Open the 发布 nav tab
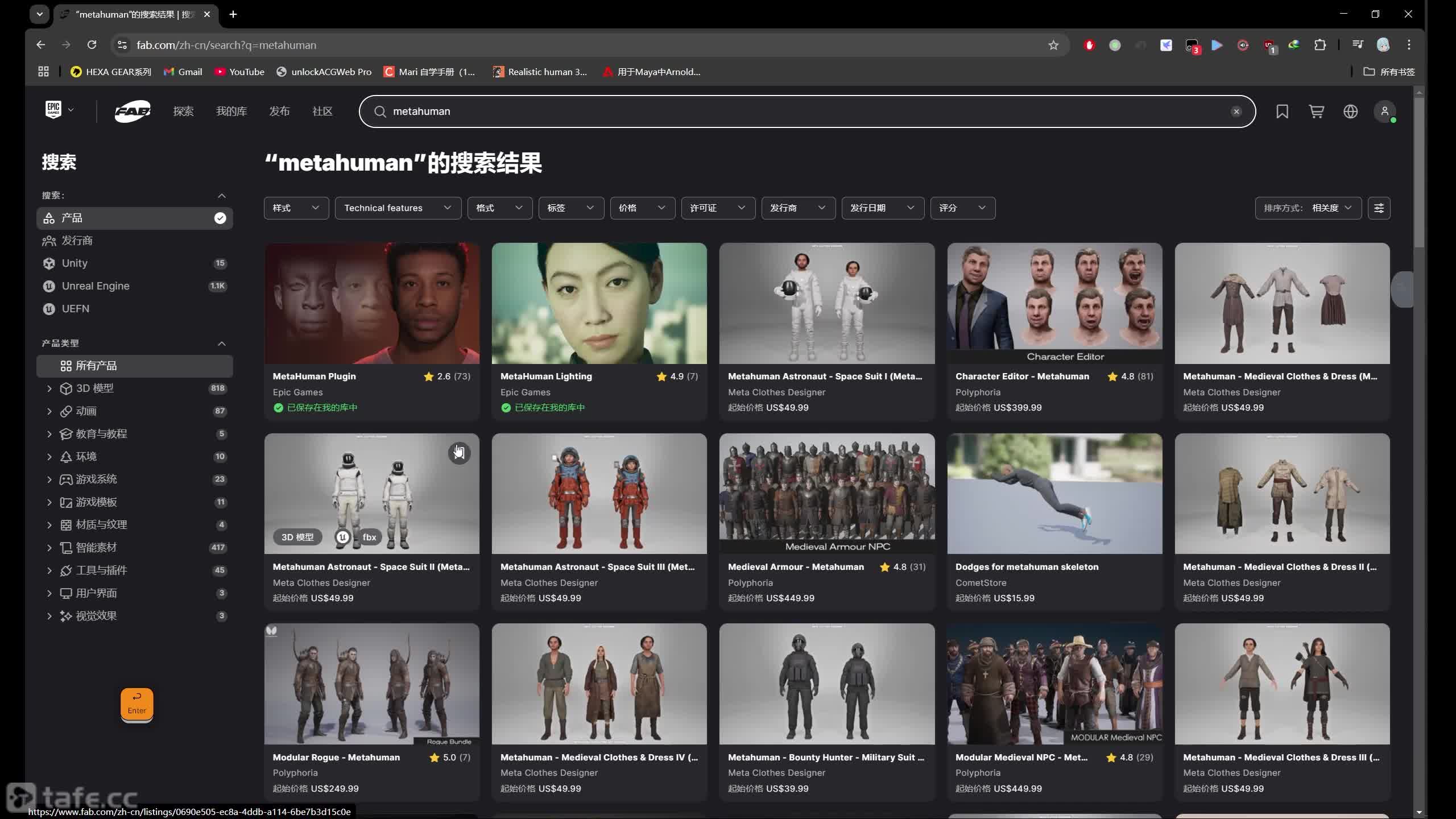Screen dimensions: 1456x819 pos(279,111)
